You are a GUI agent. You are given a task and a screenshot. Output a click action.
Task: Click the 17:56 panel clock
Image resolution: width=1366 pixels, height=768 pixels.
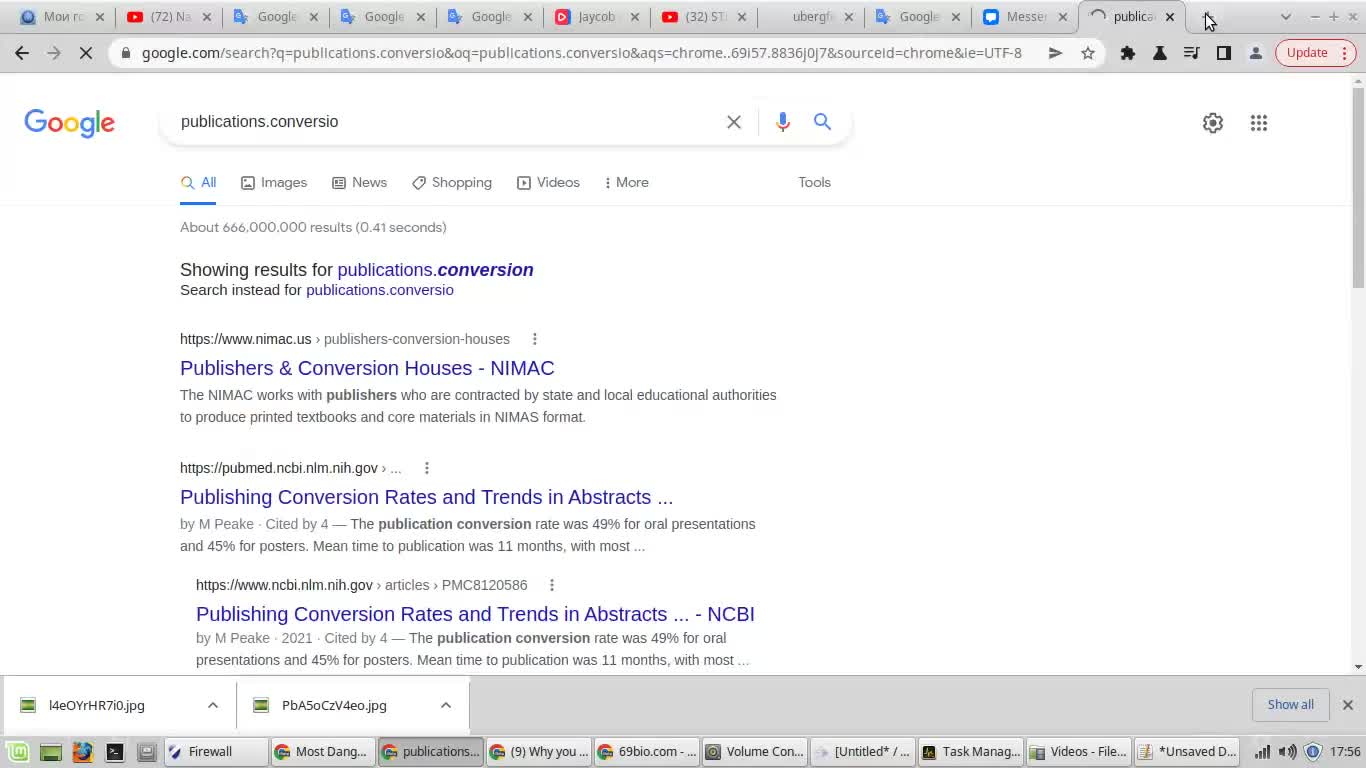click(1345, 752)
